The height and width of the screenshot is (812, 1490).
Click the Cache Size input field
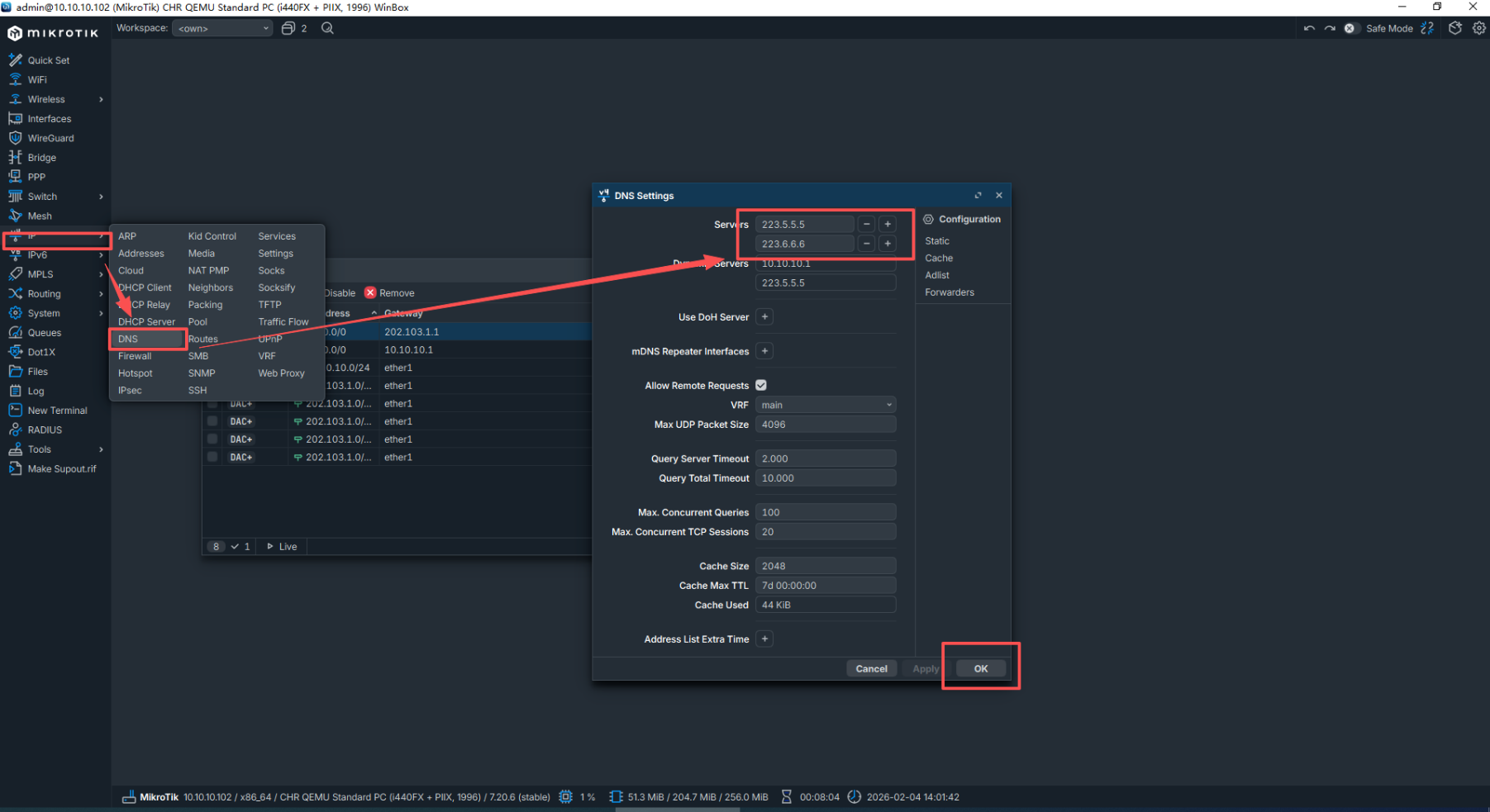(825, 566)
